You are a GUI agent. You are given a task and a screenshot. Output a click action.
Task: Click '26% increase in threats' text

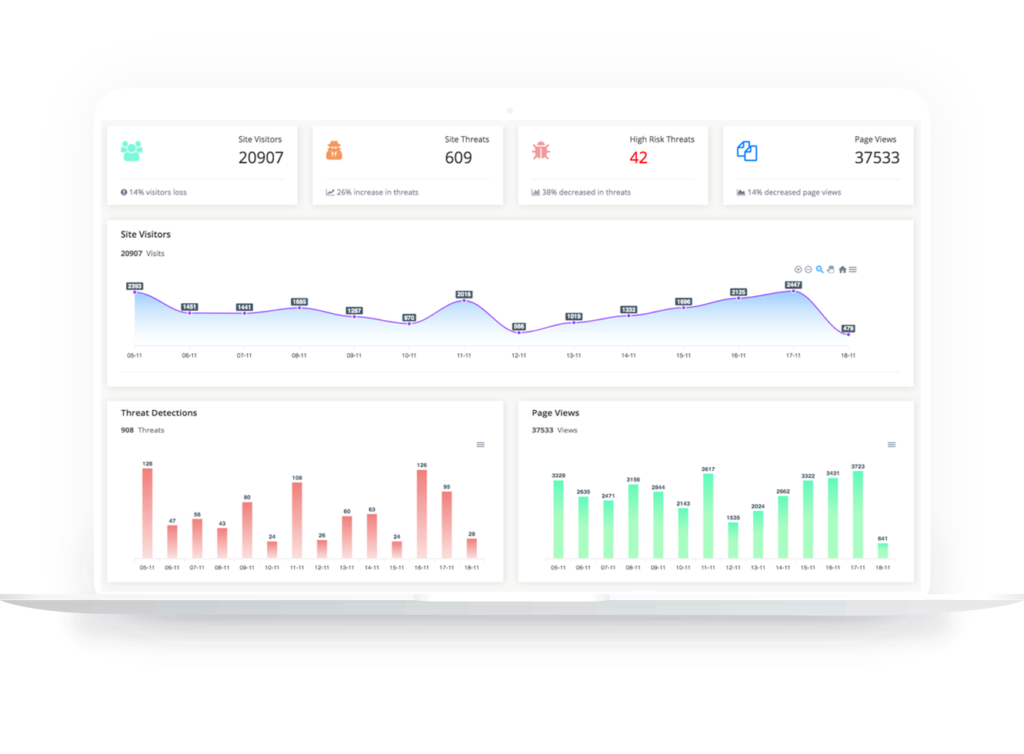click(x=377, y=192)
